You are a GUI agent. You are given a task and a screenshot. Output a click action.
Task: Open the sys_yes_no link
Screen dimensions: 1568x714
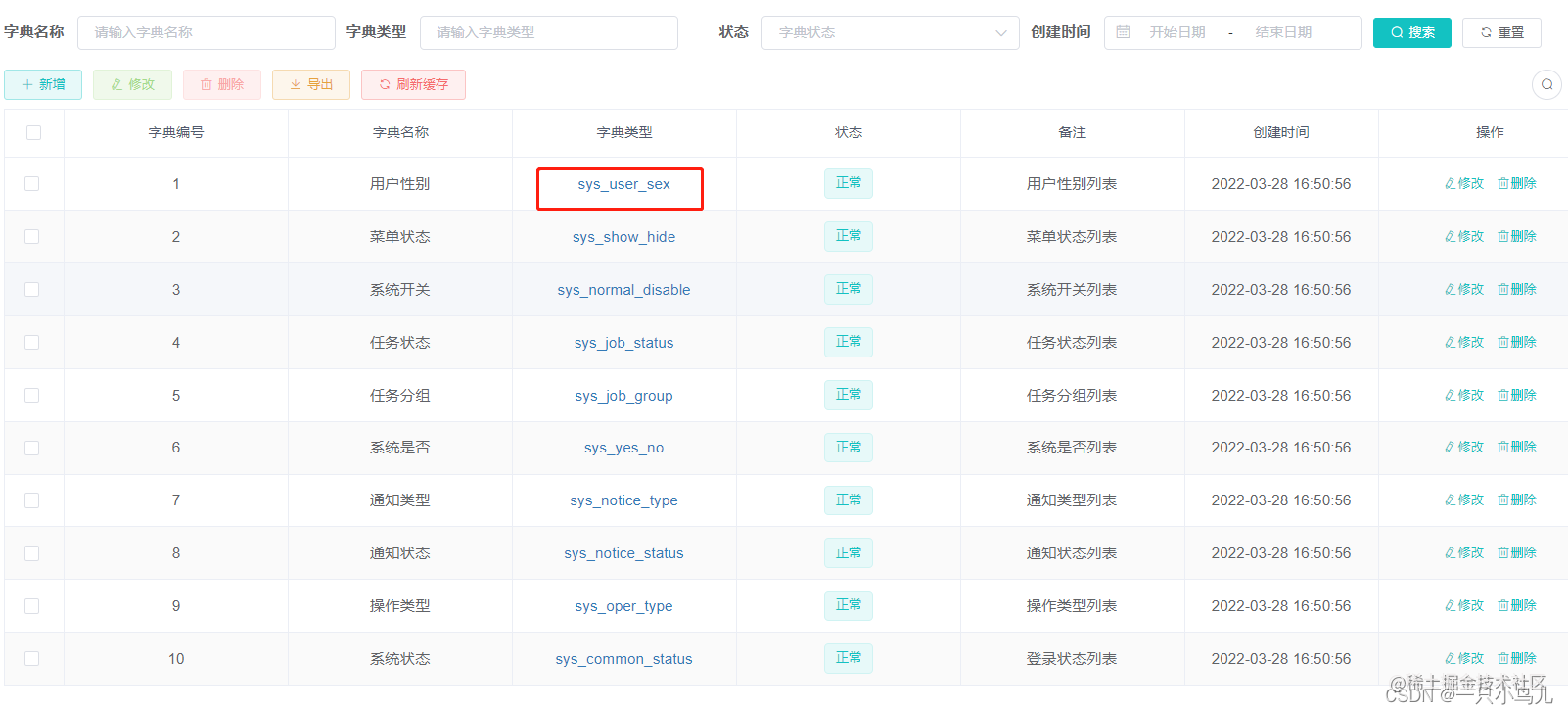click(x=623, y=448)
